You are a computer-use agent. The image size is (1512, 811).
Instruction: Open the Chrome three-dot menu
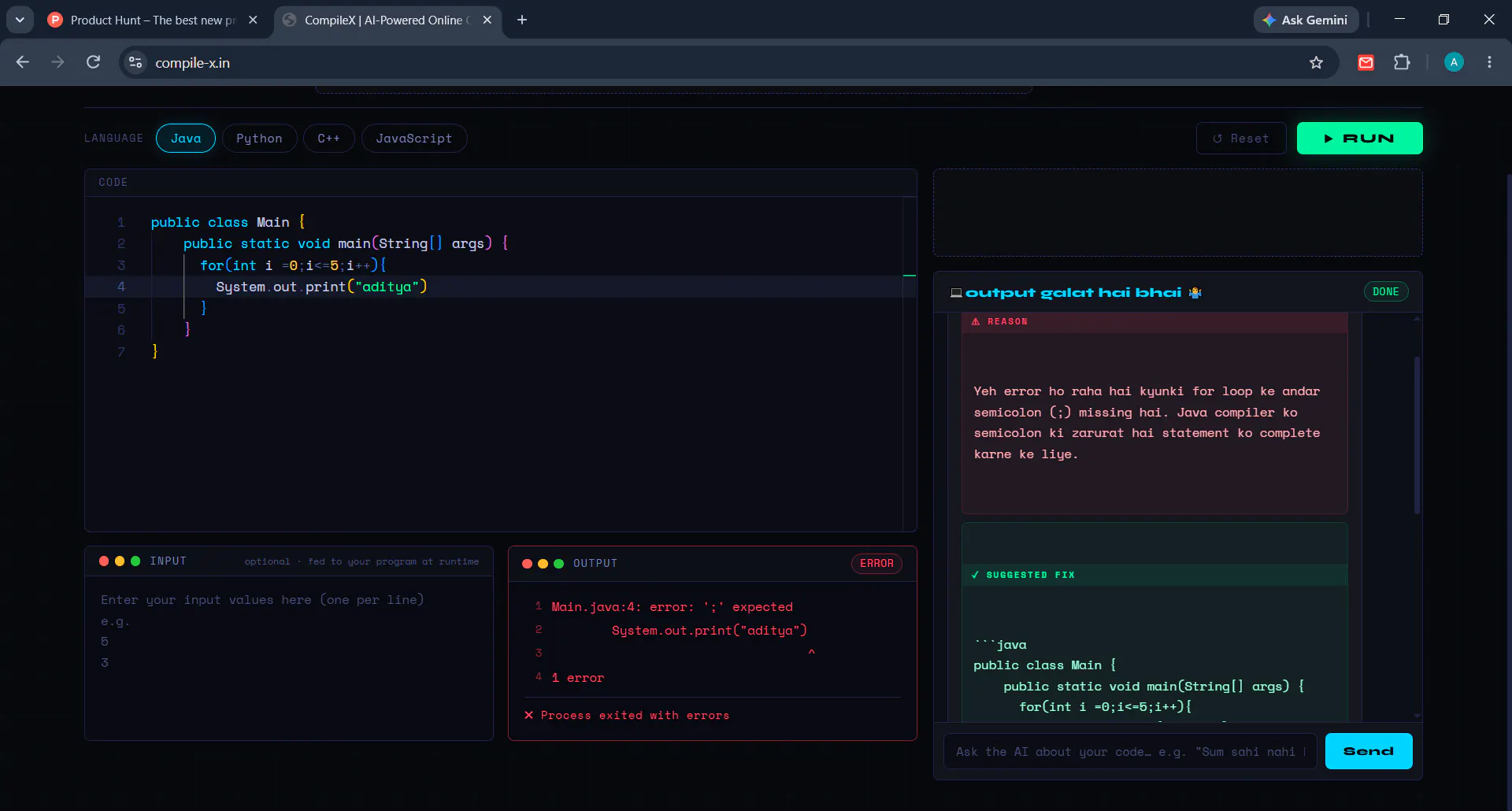1489,62
